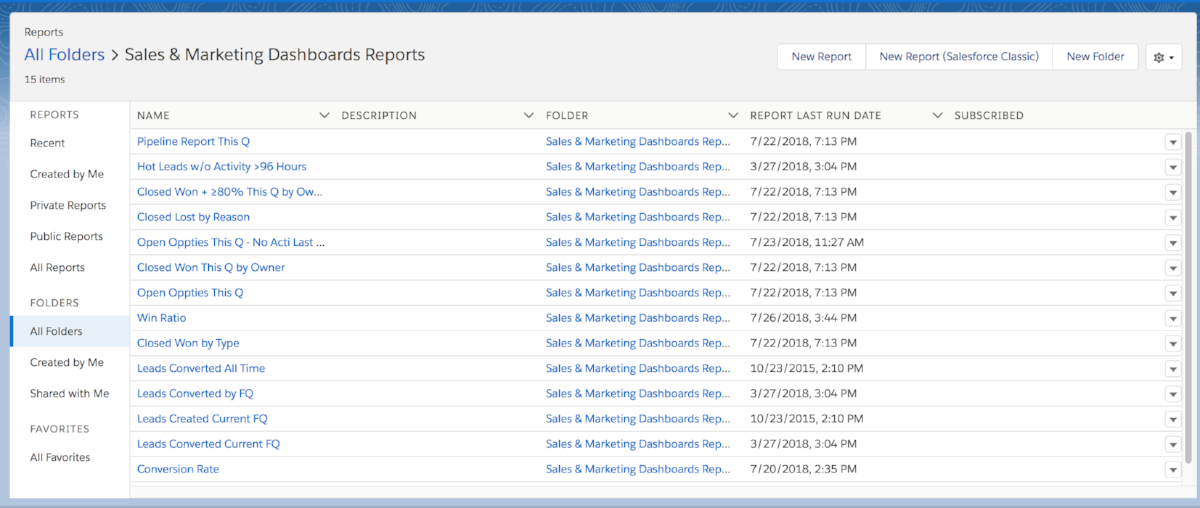Open Leads Converted by FQ report

(x=195, y=393)
